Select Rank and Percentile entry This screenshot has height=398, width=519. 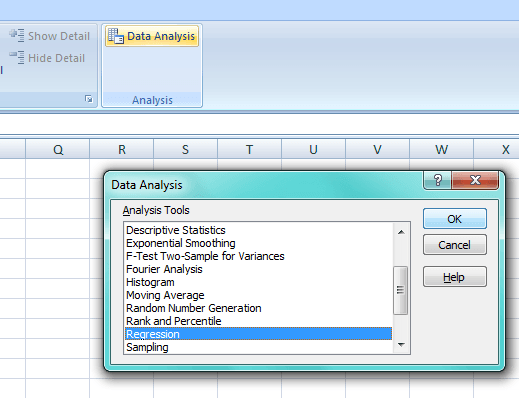(x=258, y=321)
